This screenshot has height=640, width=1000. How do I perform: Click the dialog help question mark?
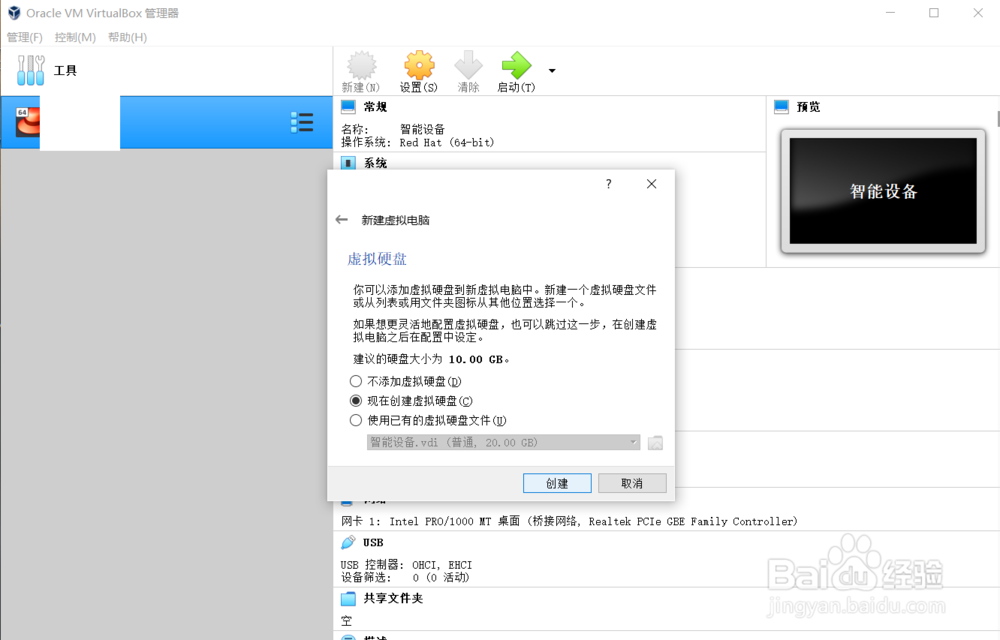click(608, 184)
